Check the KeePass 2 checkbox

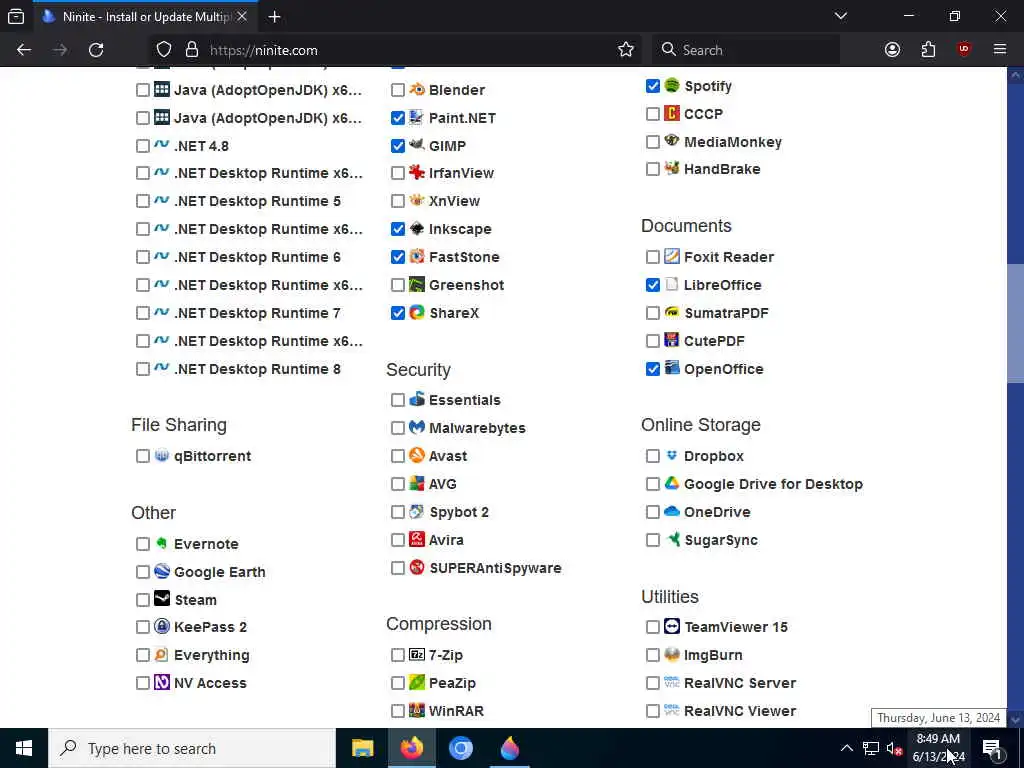(x=143, y=627)
